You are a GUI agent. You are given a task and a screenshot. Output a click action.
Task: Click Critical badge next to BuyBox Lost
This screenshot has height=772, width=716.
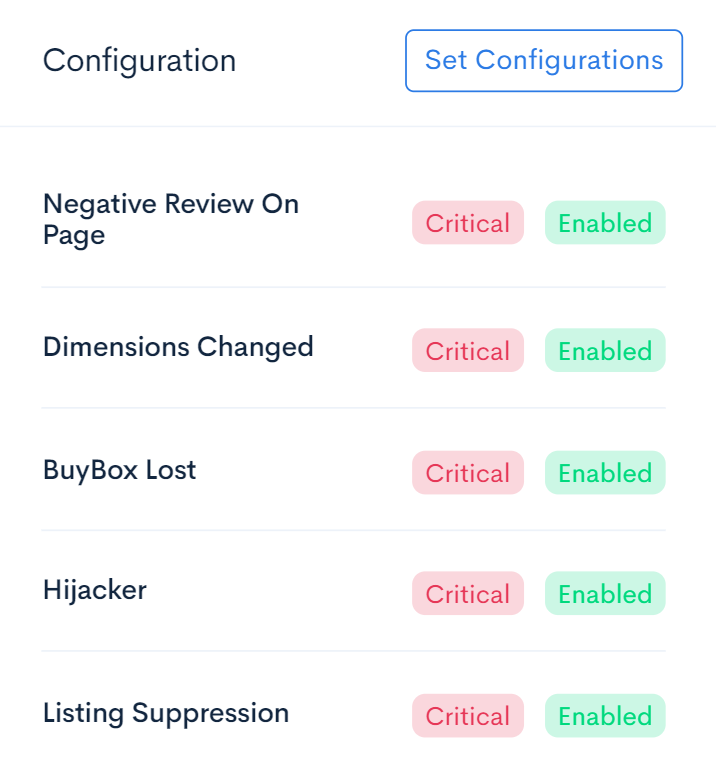pyautogui.click(x=468, y=473)
